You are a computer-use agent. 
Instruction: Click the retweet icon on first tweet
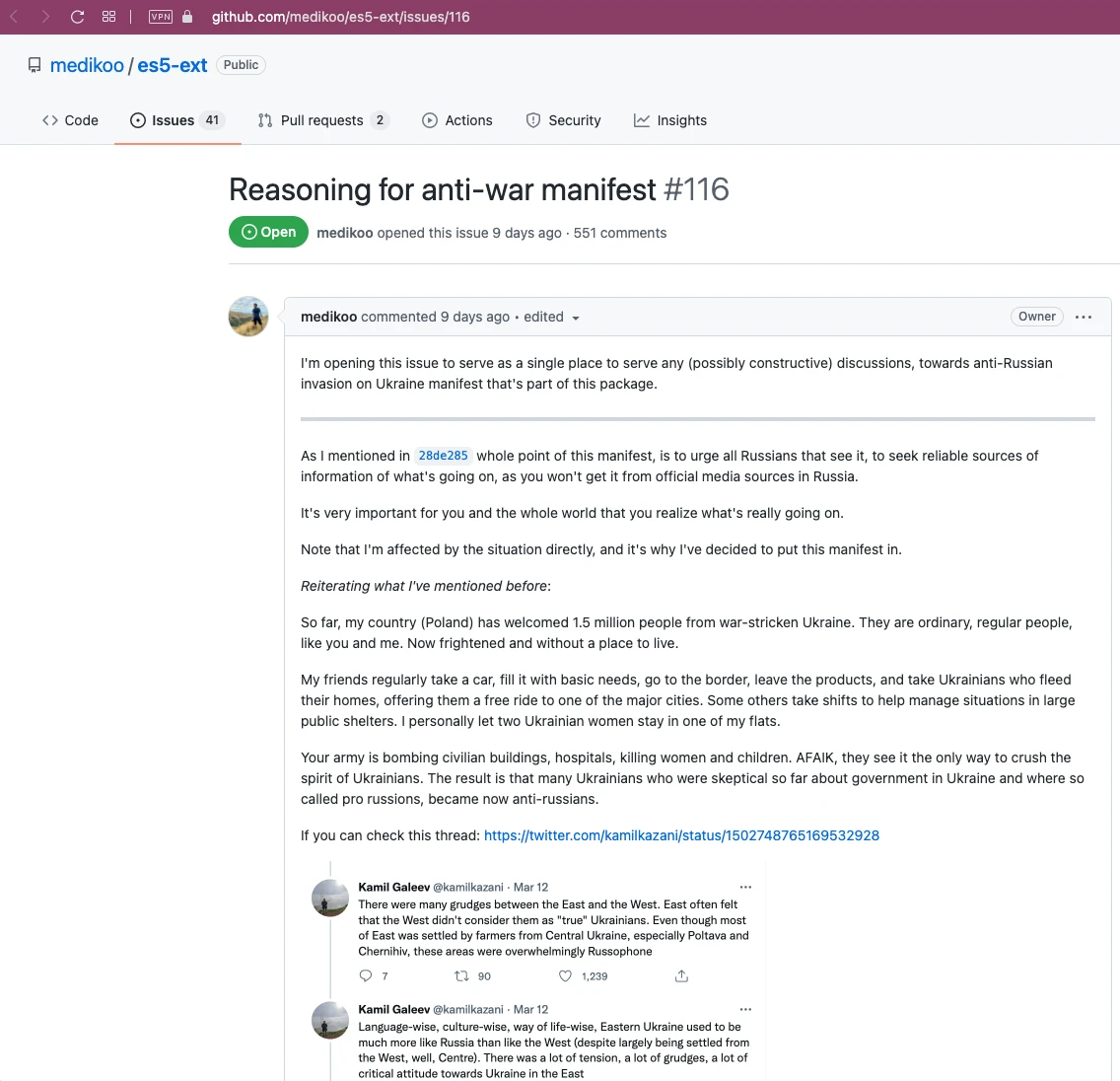pyautogui.click(x=462, y=976)
